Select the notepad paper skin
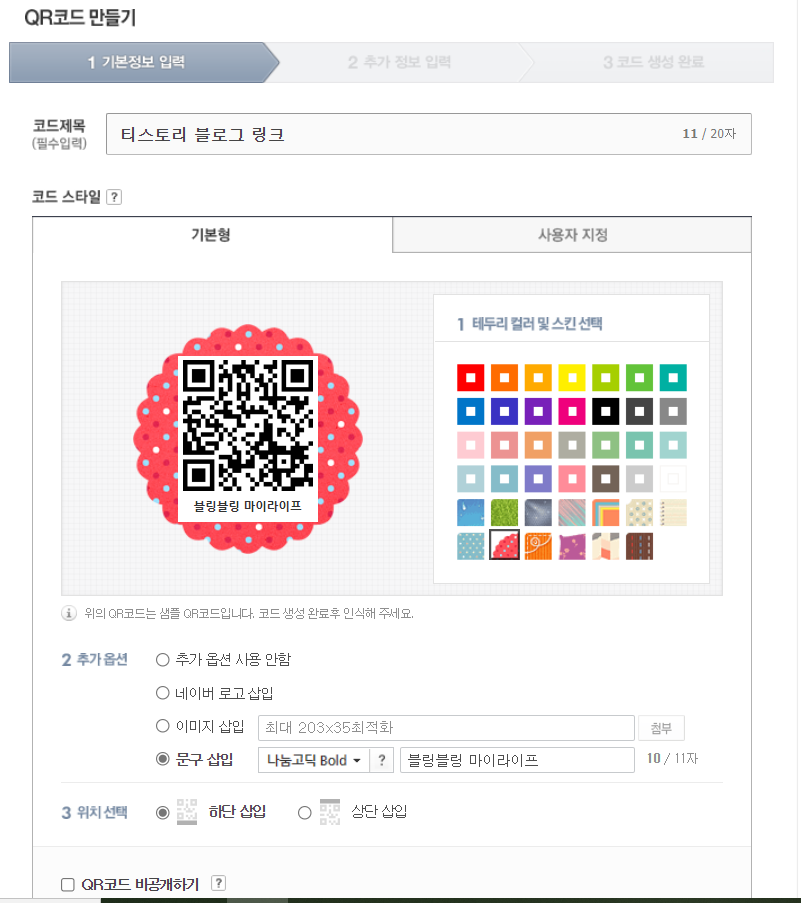 point(673,513)
